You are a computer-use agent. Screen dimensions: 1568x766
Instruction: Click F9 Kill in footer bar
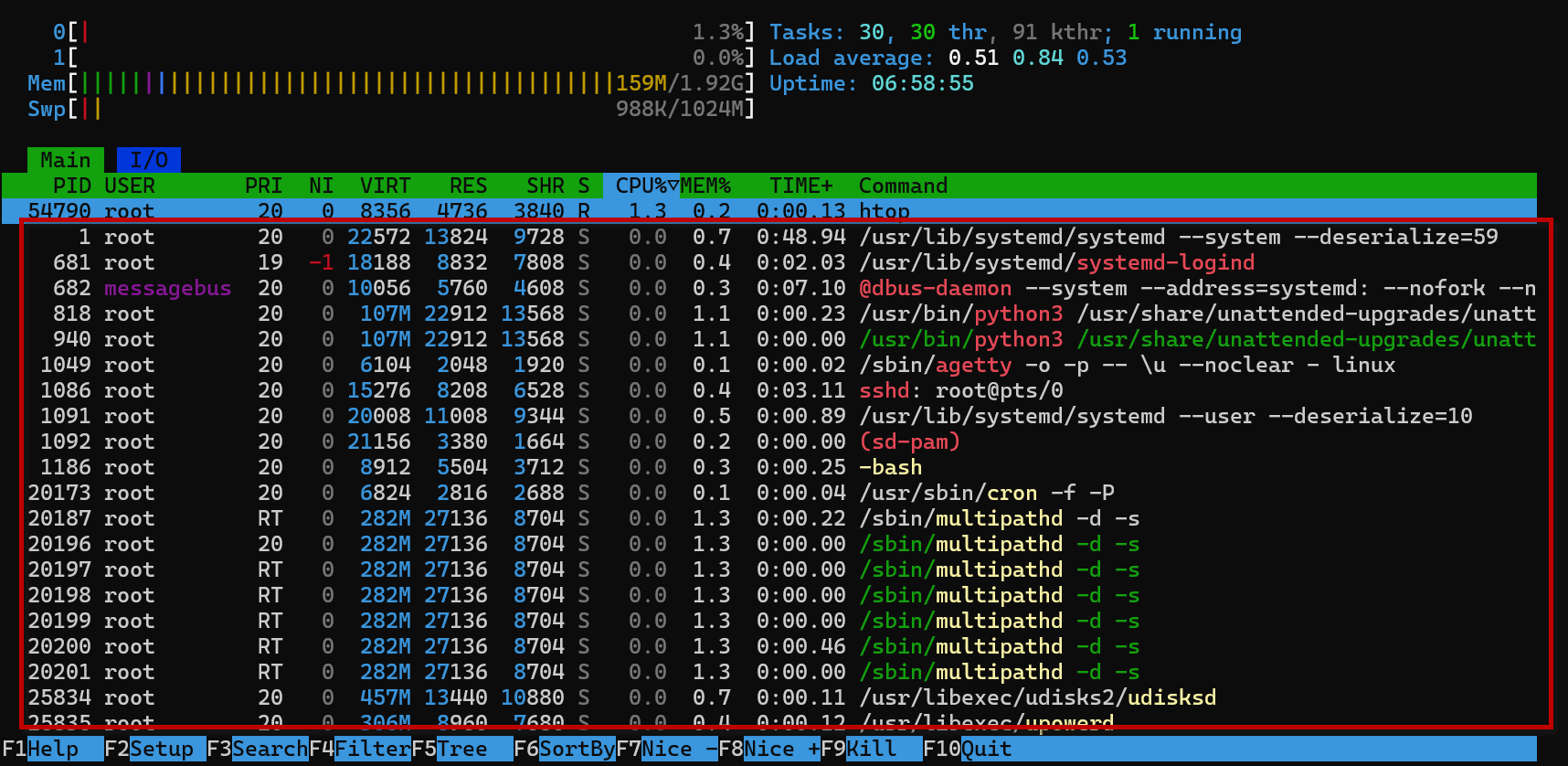click(871, 749)
